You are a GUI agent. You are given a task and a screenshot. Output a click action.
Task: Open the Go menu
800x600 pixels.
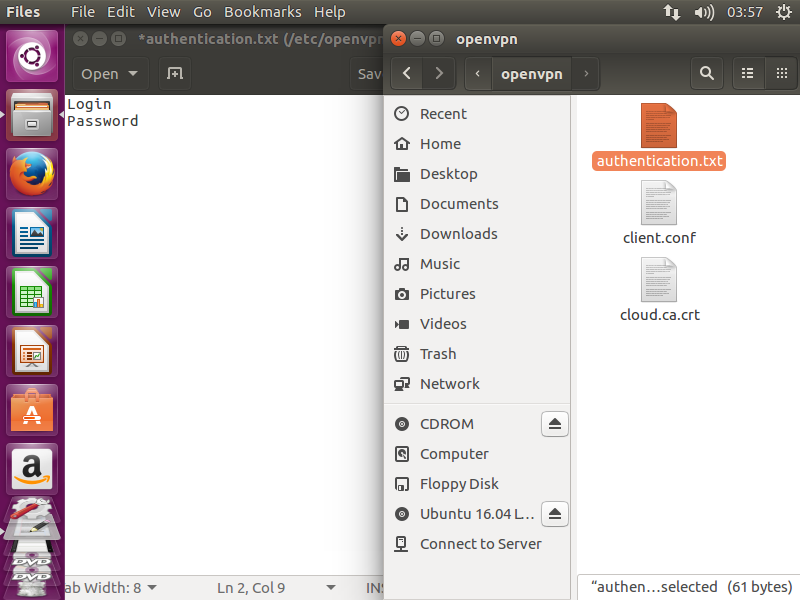202,12
